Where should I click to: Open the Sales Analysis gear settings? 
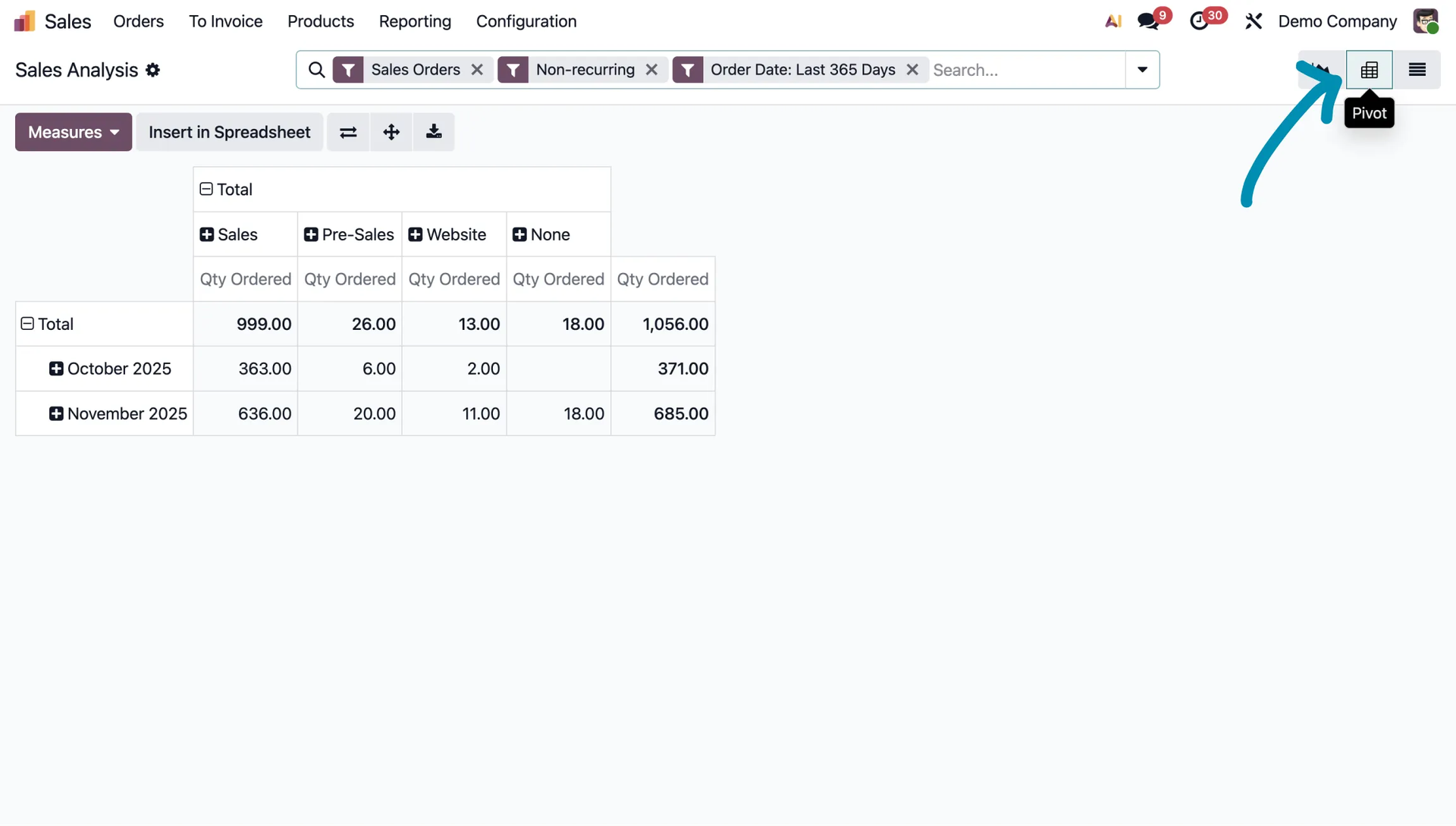tap(153, 70)
